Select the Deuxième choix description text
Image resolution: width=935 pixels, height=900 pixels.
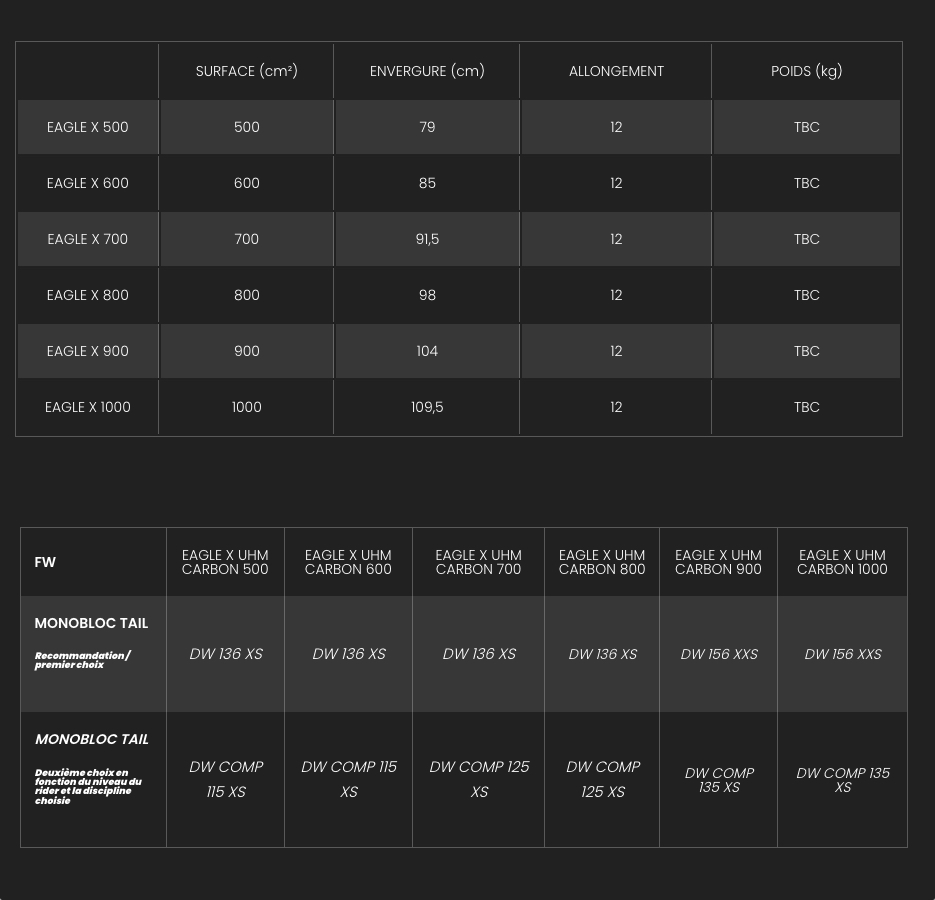88,786
